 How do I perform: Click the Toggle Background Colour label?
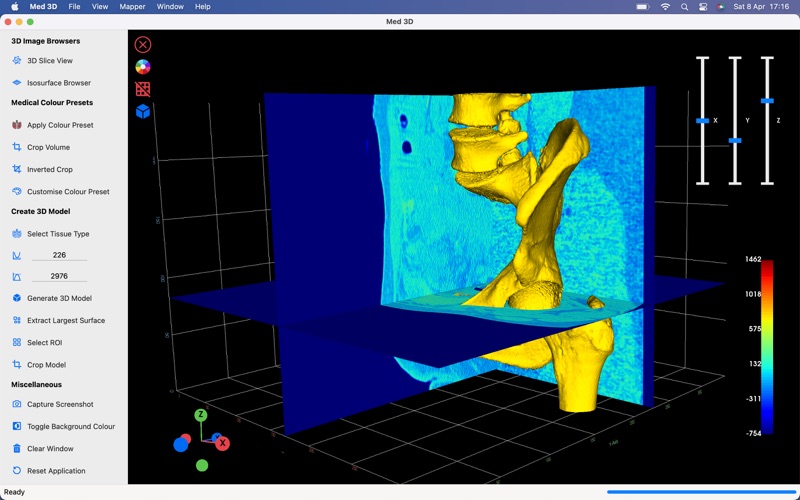click(x=71, y=426)
